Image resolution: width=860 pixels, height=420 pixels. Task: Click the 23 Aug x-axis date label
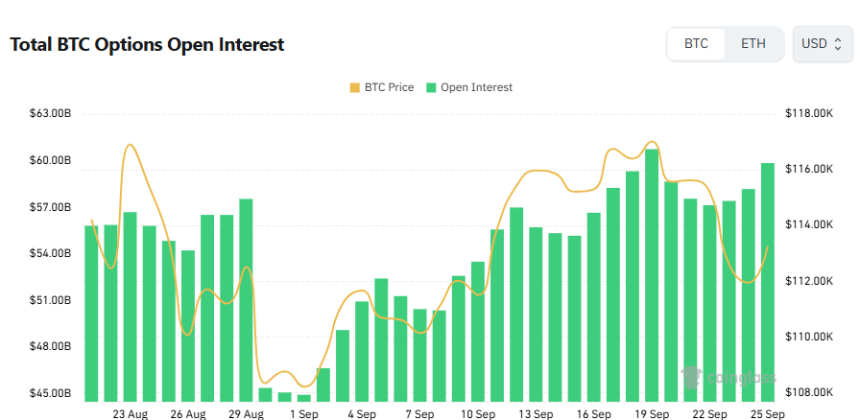pyautogui.click(x=131, y=413)
